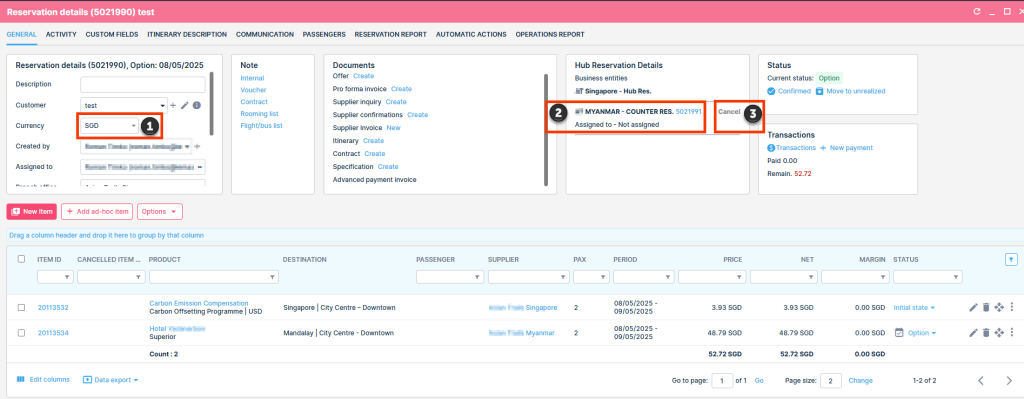This screenshot has height=399, width=1024.
Task: Click the New item button
Action: (32, 212)
